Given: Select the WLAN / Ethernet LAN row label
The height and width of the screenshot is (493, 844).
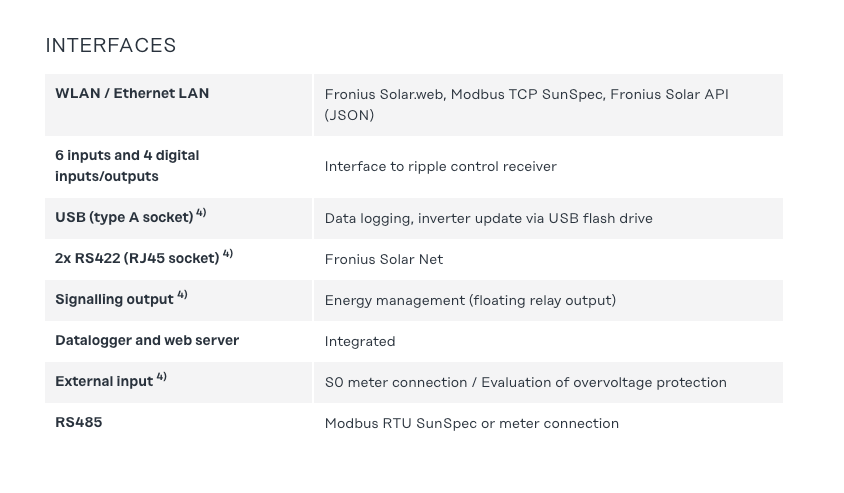Looking at the screenshot, I should tap(132, 93).
